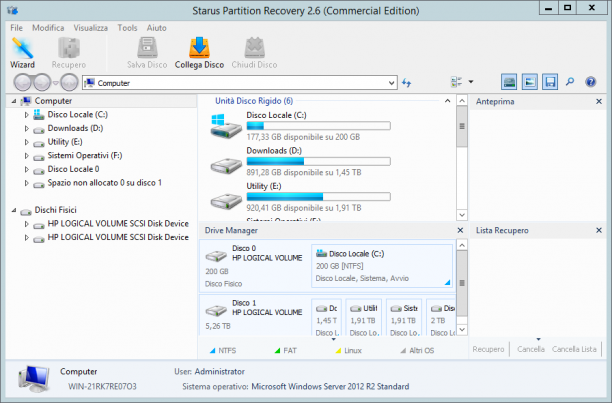
Task: Expand Utility (E:) tree node
Action: (x=27, y=142)
